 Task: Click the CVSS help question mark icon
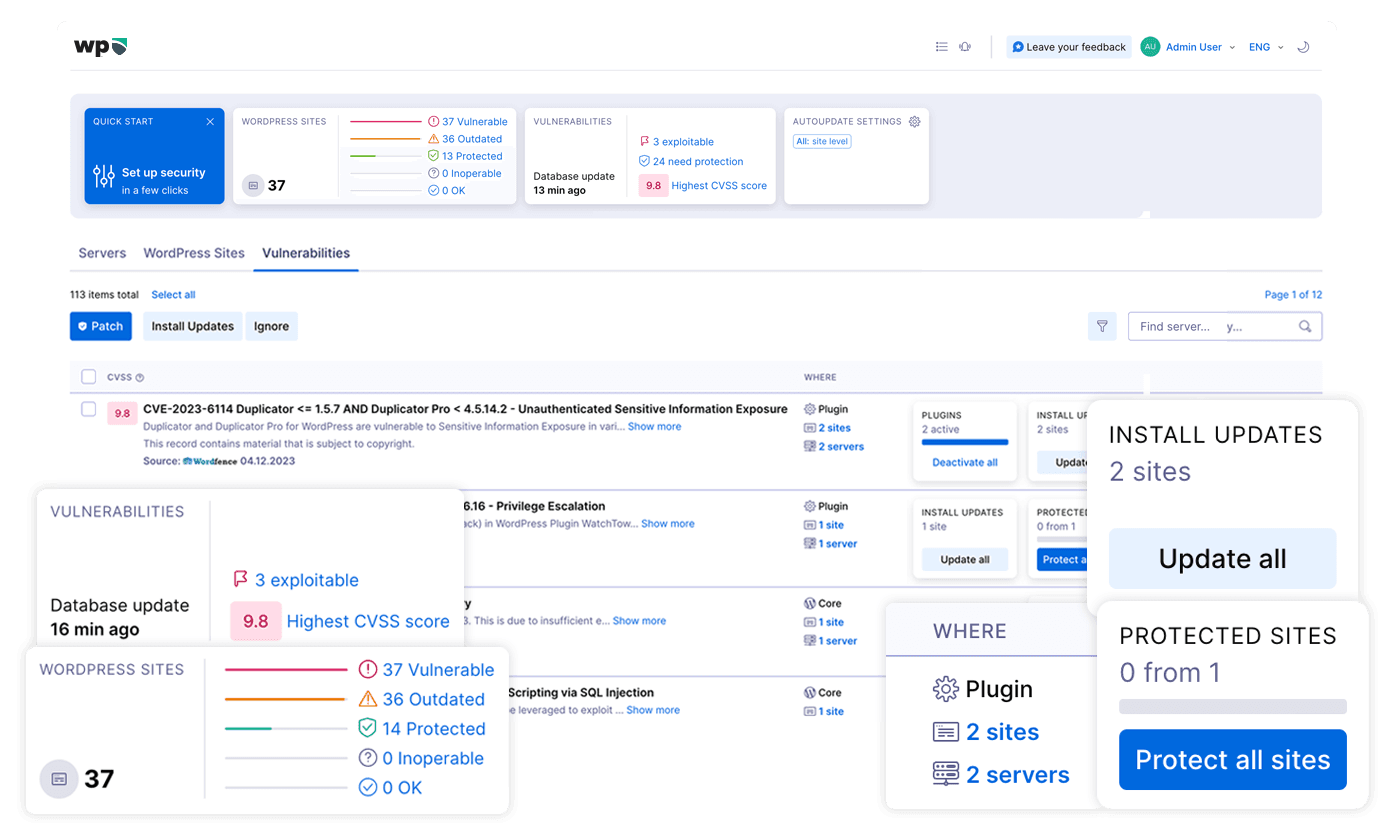(140, 378)
